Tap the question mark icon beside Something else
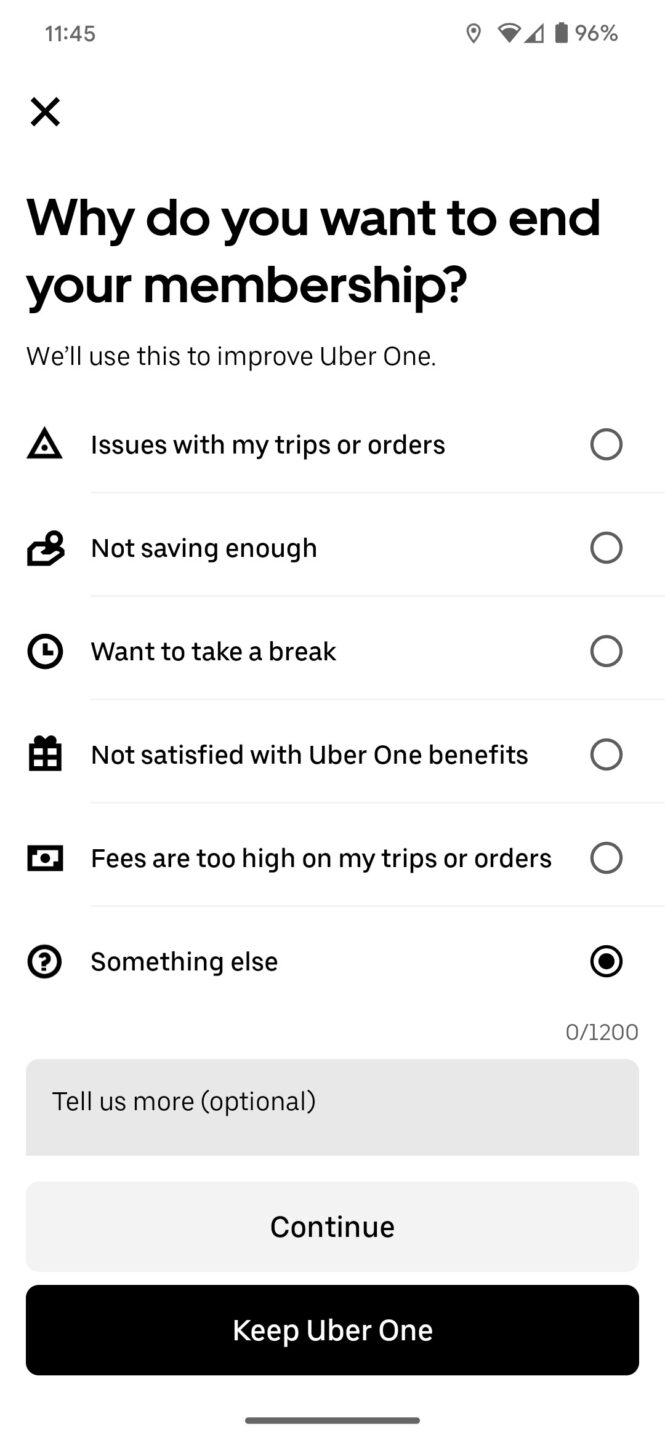 pos(45,961)
